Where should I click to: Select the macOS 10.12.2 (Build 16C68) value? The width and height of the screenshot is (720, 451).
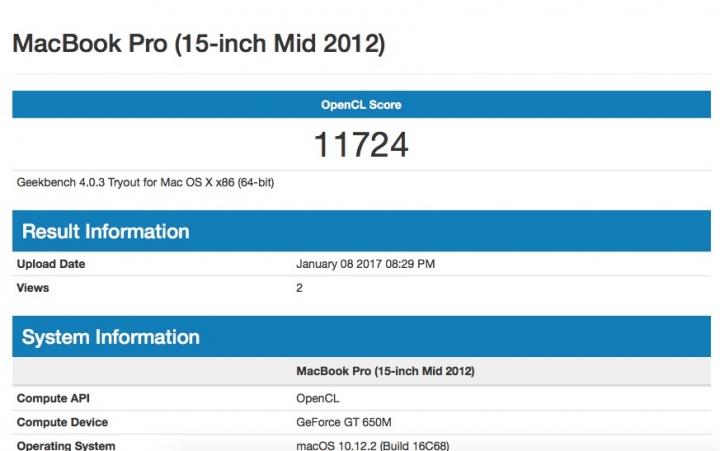pyautogui.click(x=373, y=445)
